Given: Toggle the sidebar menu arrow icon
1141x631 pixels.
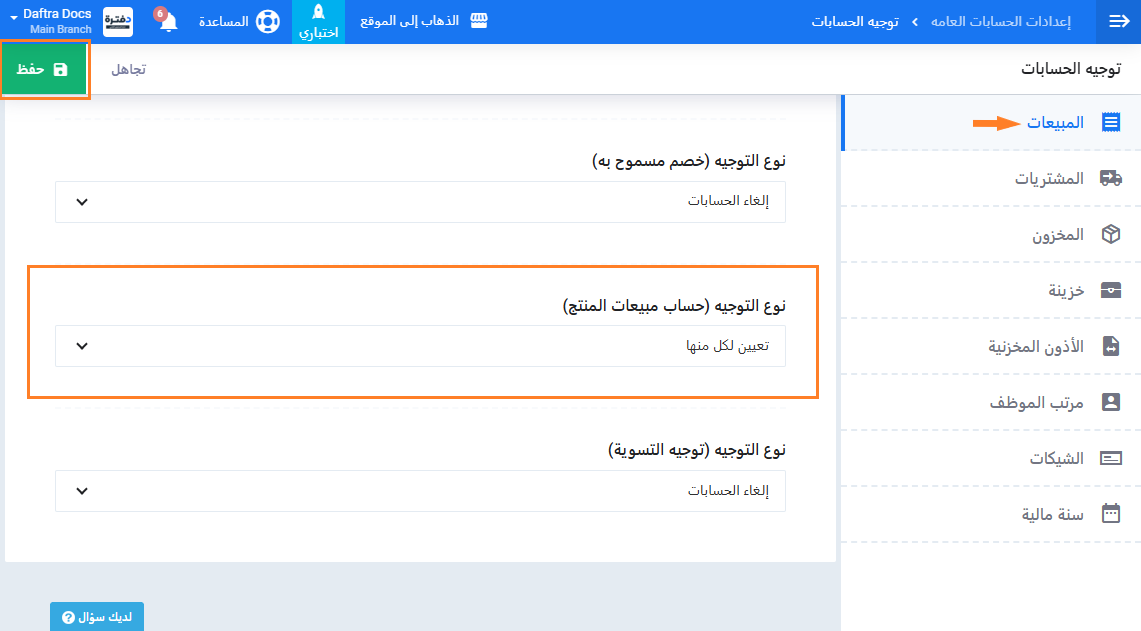Looking at the screenshot, I should coord(1119,21).
